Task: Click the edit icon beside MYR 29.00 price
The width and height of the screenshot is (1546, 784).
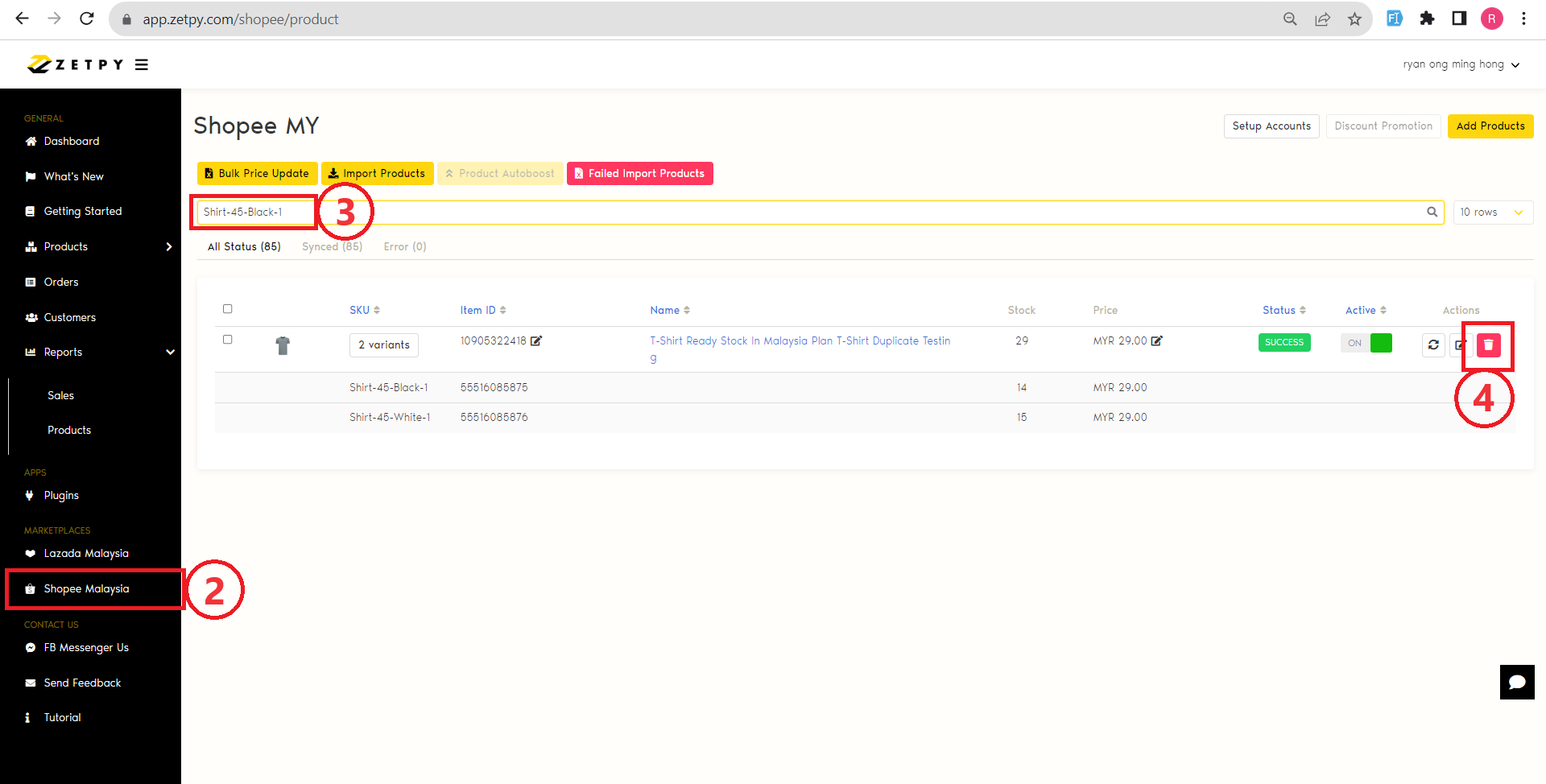Action: pyautogui.click(x=1157, y=341)
